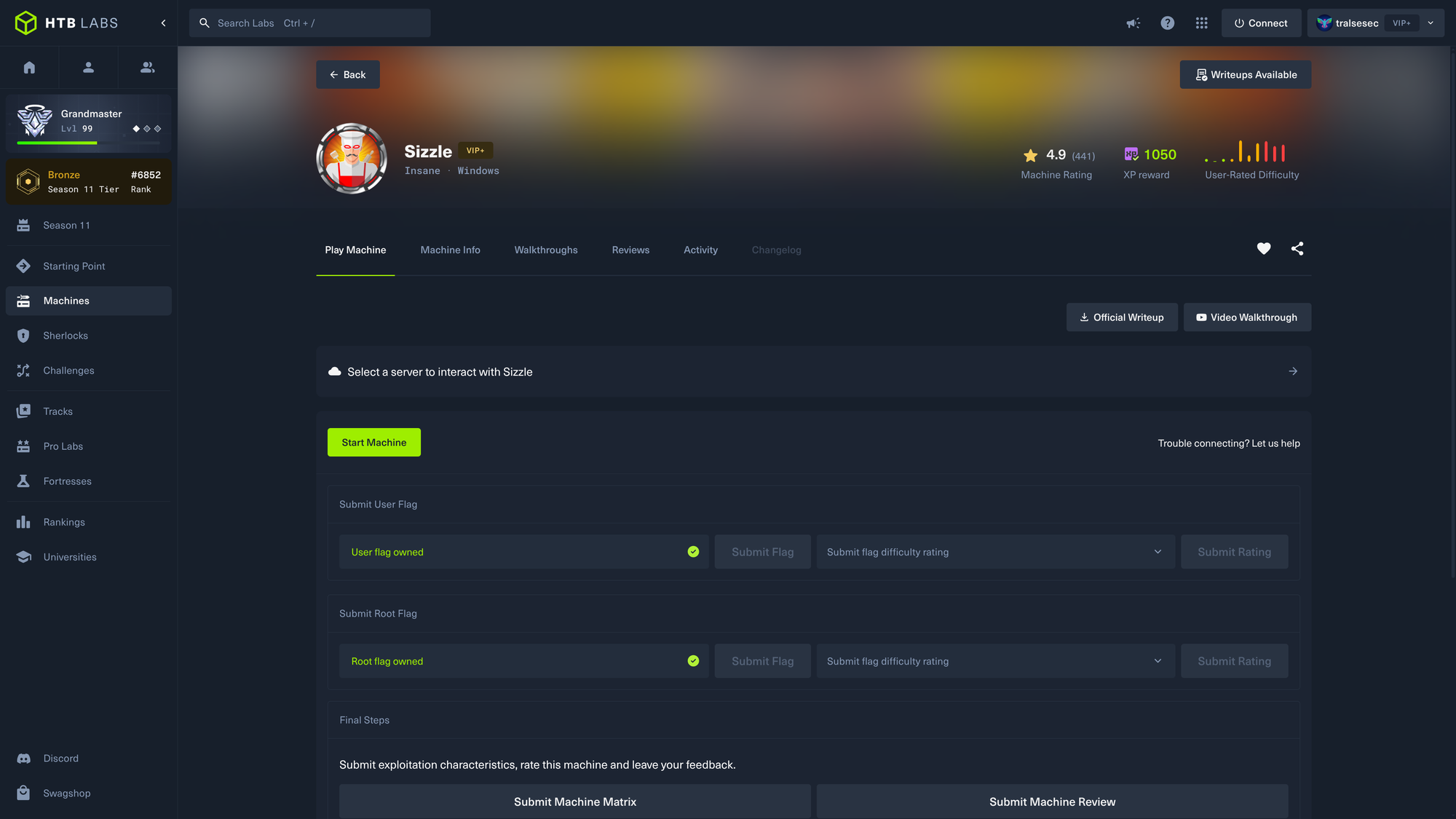Click the Starting Point diamond icon
Screen dimensions: 1456x819
pyautogui.click(x=23, y=266)
